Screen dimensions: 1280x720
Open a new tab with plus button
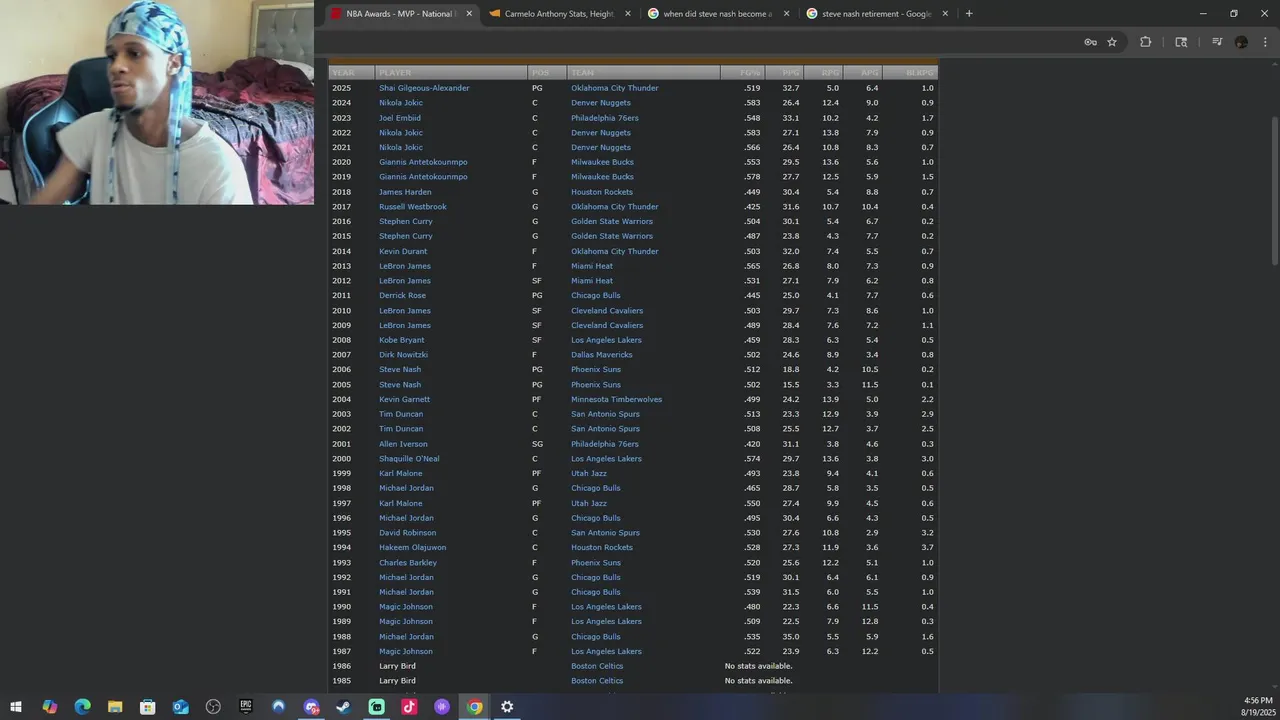point(969,14)
